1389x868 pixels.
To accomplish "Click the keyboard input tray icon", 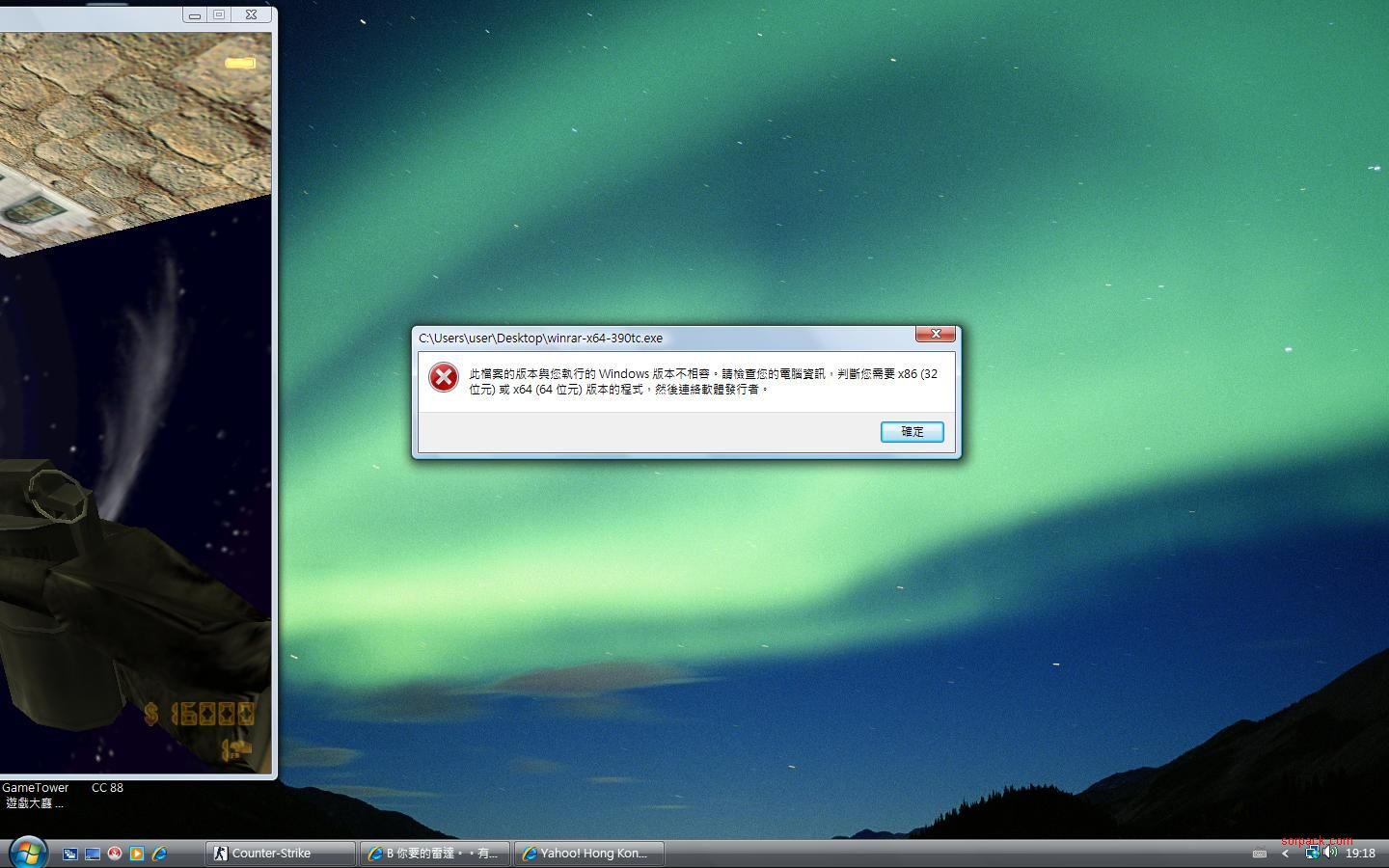I will tap(1259, 854).
